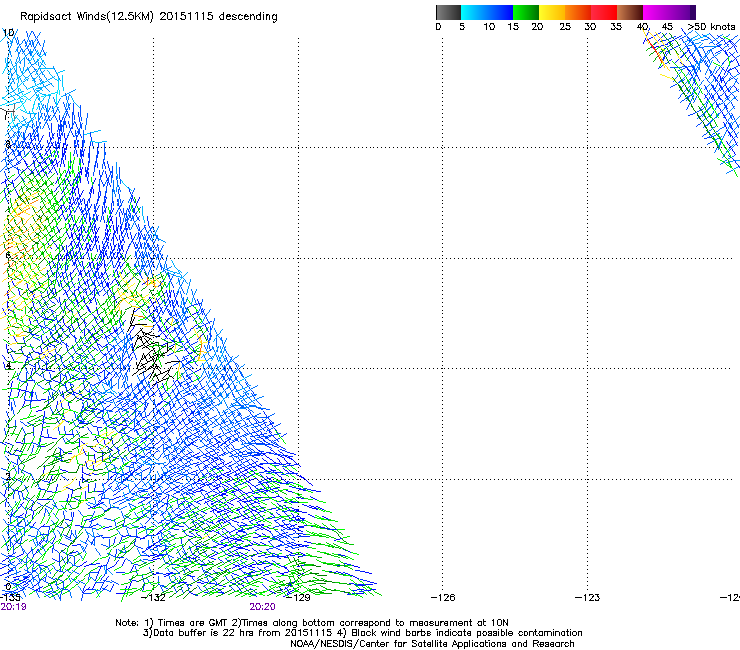Click the '30' knots scale label
Viewport: 740px width, 650px height.
tap(590, 27)
